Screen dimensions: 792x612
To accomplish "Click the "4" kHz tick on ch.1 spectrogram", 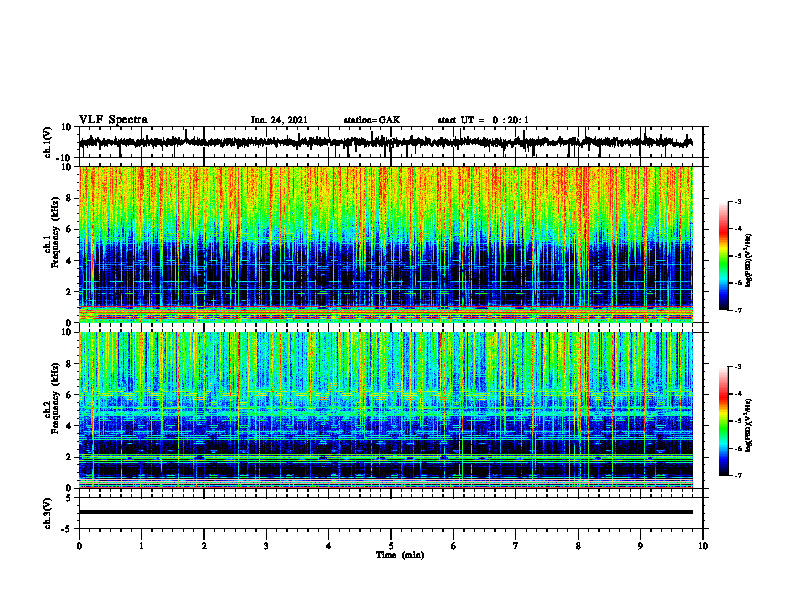I will (x=70, y=261).
